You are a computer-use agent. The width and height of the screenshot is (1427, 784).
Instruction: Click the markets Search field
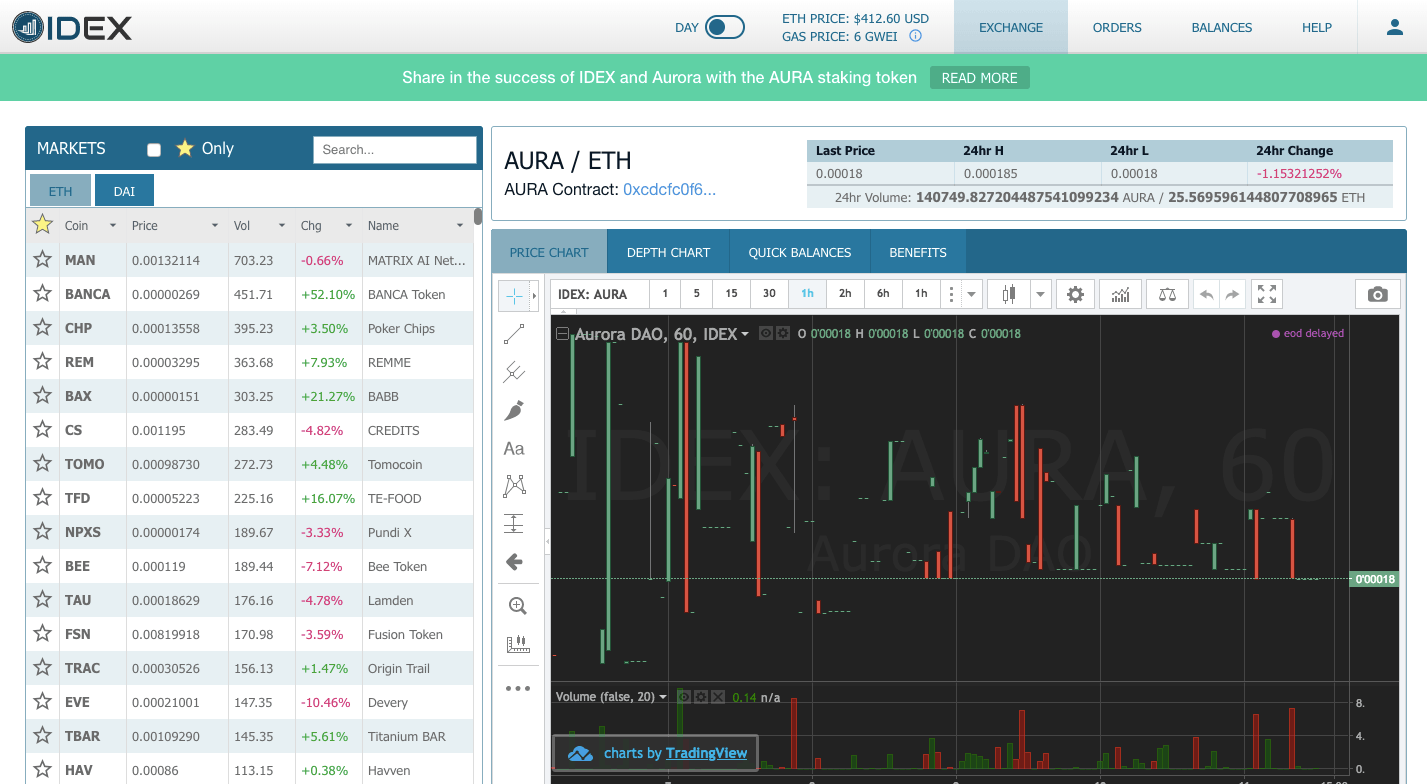coord(394,149)
